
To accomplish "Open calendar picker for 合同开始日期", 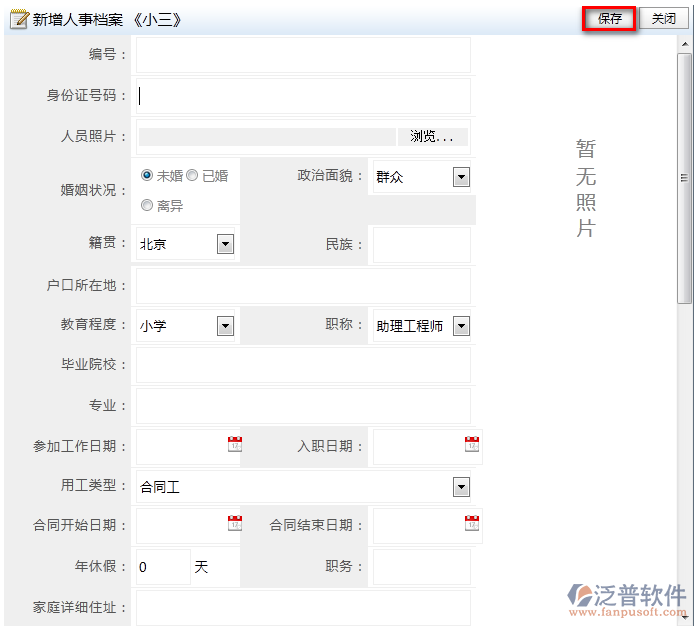I will pyautogui.click(x=235, y=523).
